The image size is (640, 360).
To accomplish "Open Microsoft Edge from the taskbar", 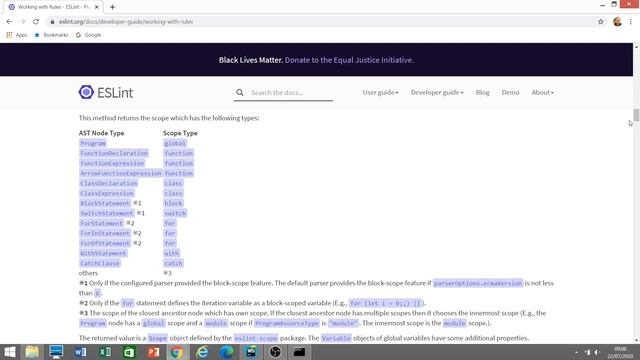I will (227, 352).
